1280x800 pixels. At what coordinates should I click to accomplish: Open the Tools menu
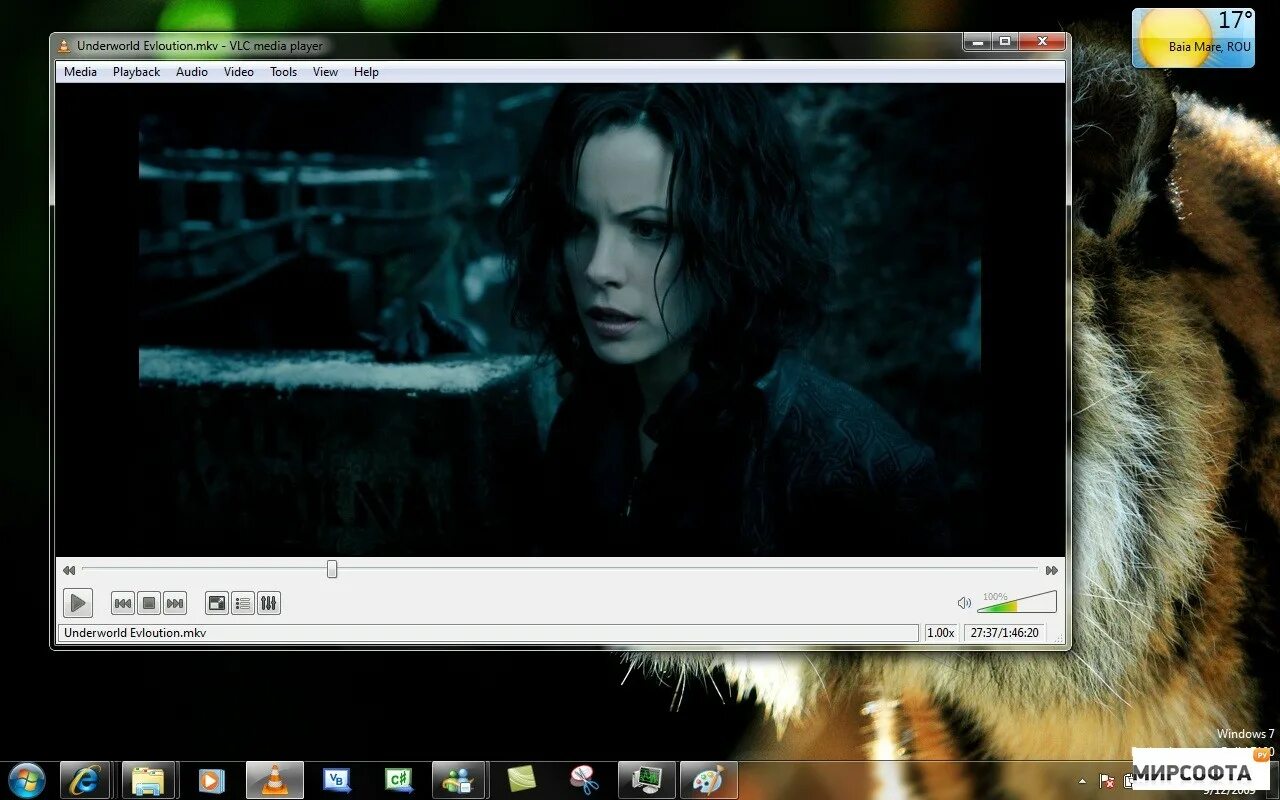point(284,72)
